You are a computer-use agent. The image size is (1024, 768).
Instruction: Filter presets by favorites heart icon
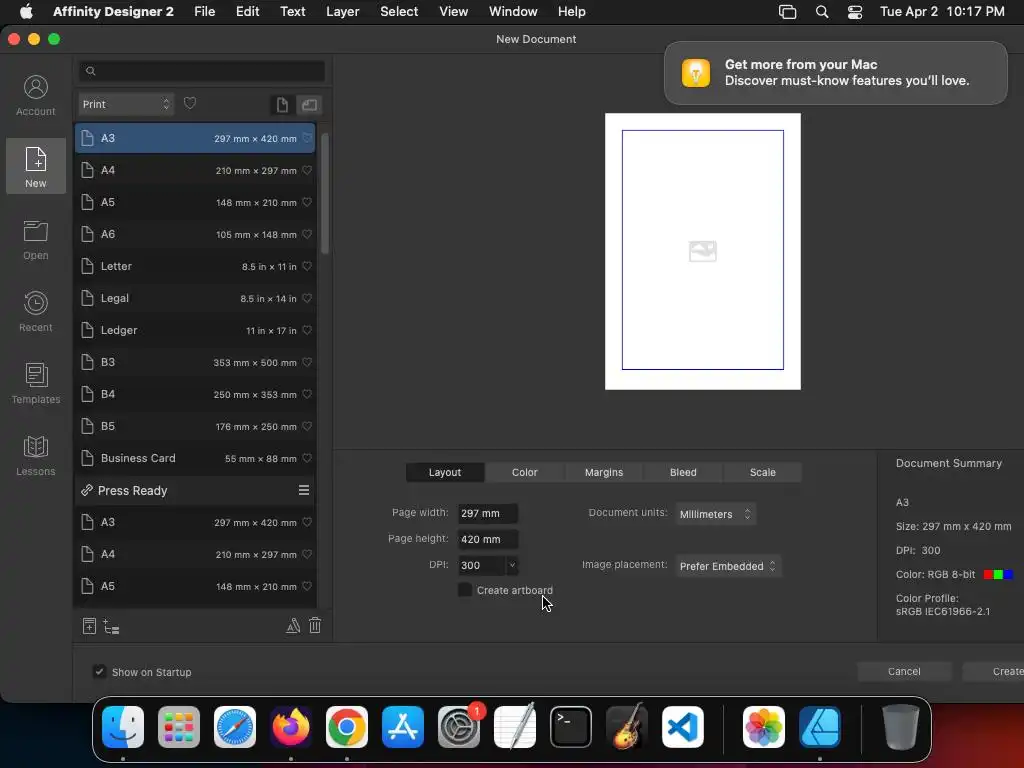[x=190, y=103]
